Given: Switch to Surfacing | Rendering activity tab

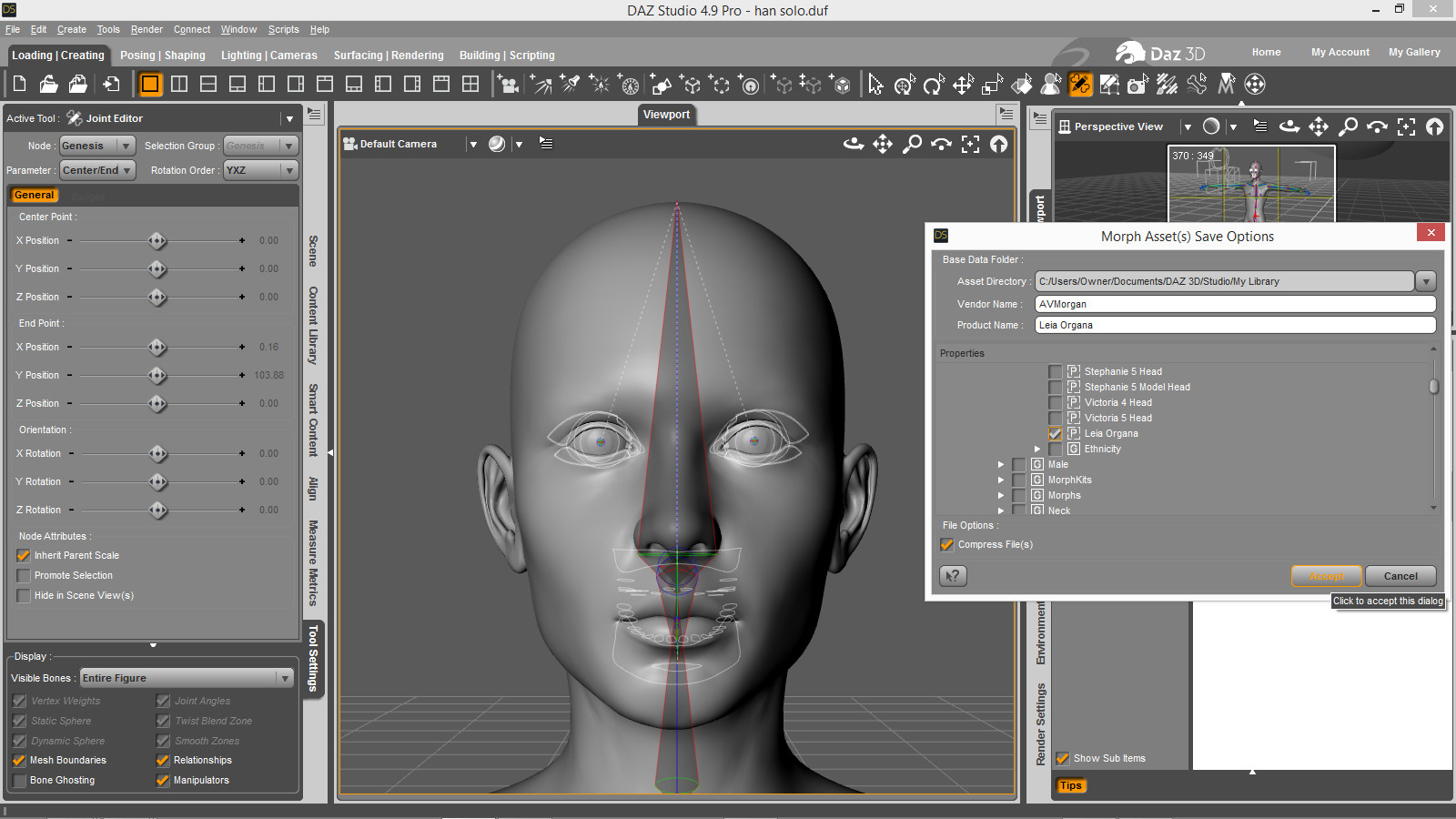Looking at the screenshot, I should (x=389, y=56).
